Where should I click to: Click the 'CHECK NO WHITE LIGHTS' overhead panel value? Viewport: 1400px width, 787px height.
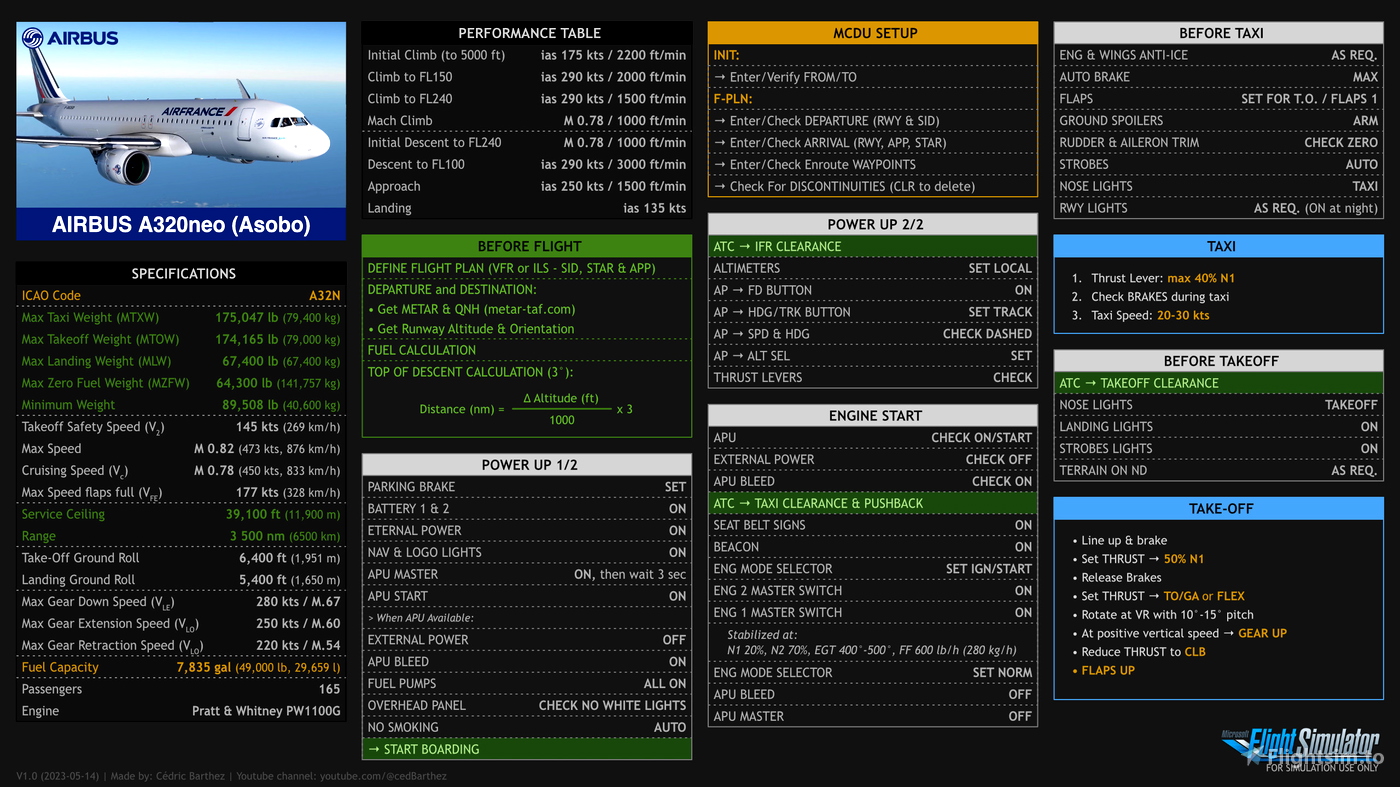pos(612,706)
